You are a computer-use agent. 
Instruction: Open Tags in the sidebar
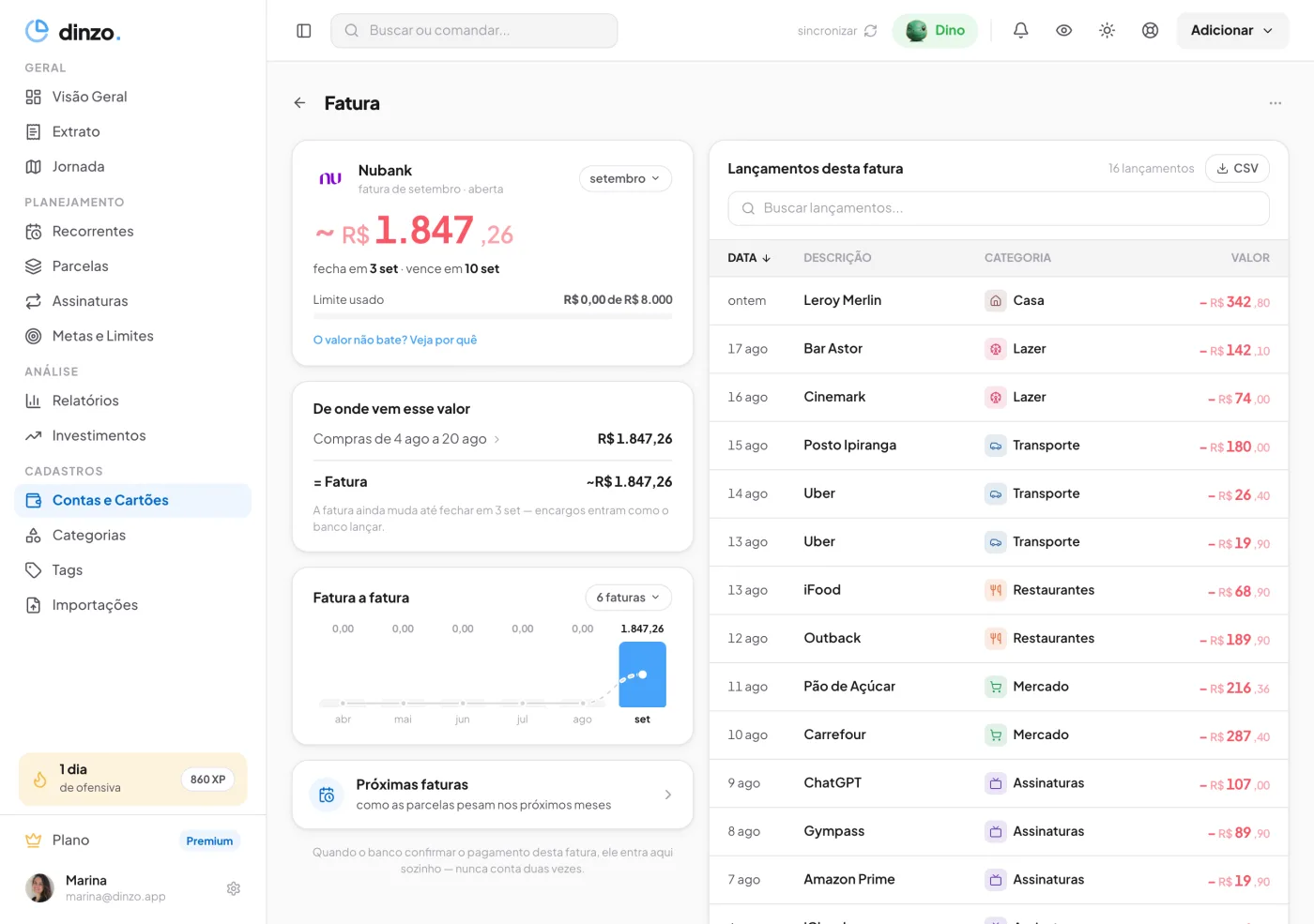pos(133,570)
